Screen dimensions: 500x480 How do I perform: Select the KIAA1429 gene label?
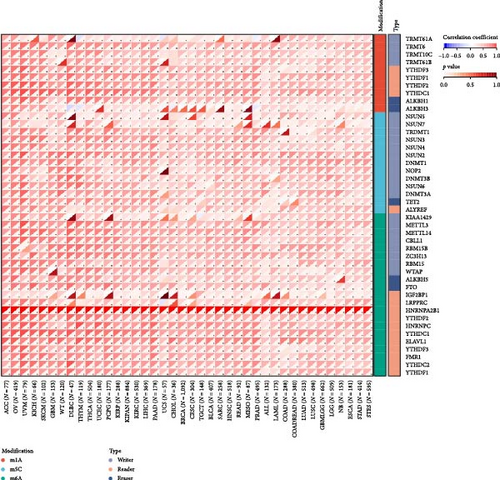(x=419, y=217)
